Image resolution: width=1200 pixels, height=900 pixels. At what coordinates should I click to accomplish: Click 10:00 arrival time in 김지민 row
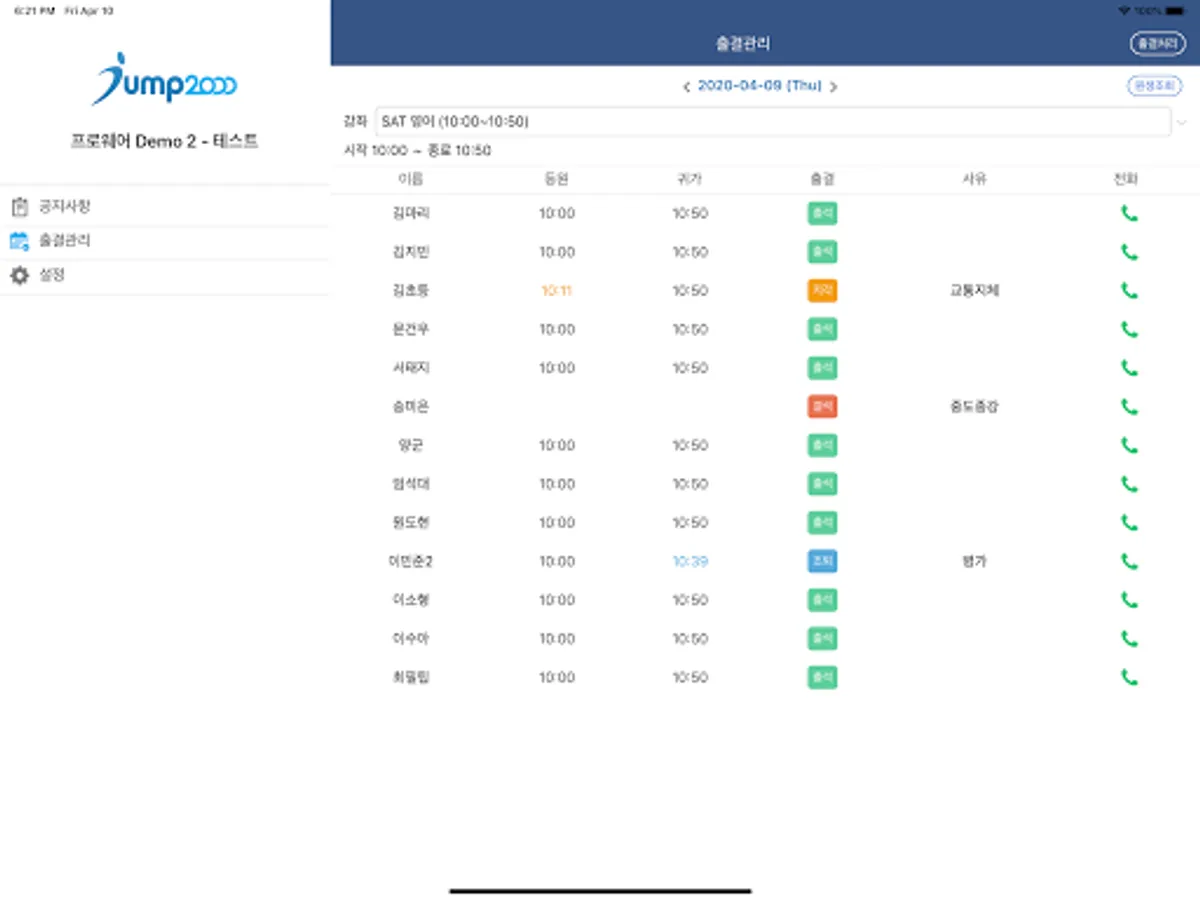coord(557,252)
